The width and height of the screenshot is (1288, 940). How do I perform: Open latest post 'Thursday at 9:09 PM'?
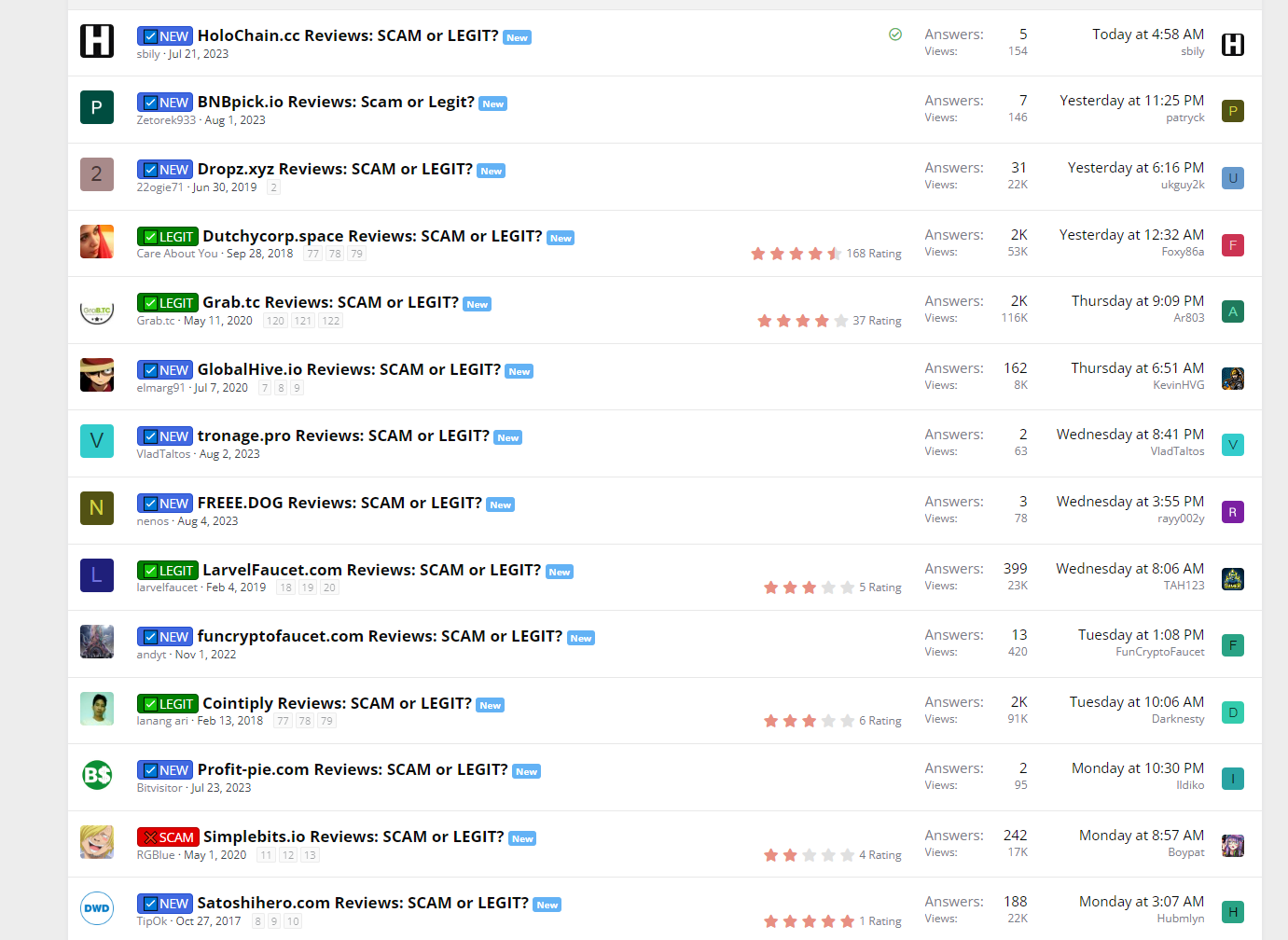1138,301
